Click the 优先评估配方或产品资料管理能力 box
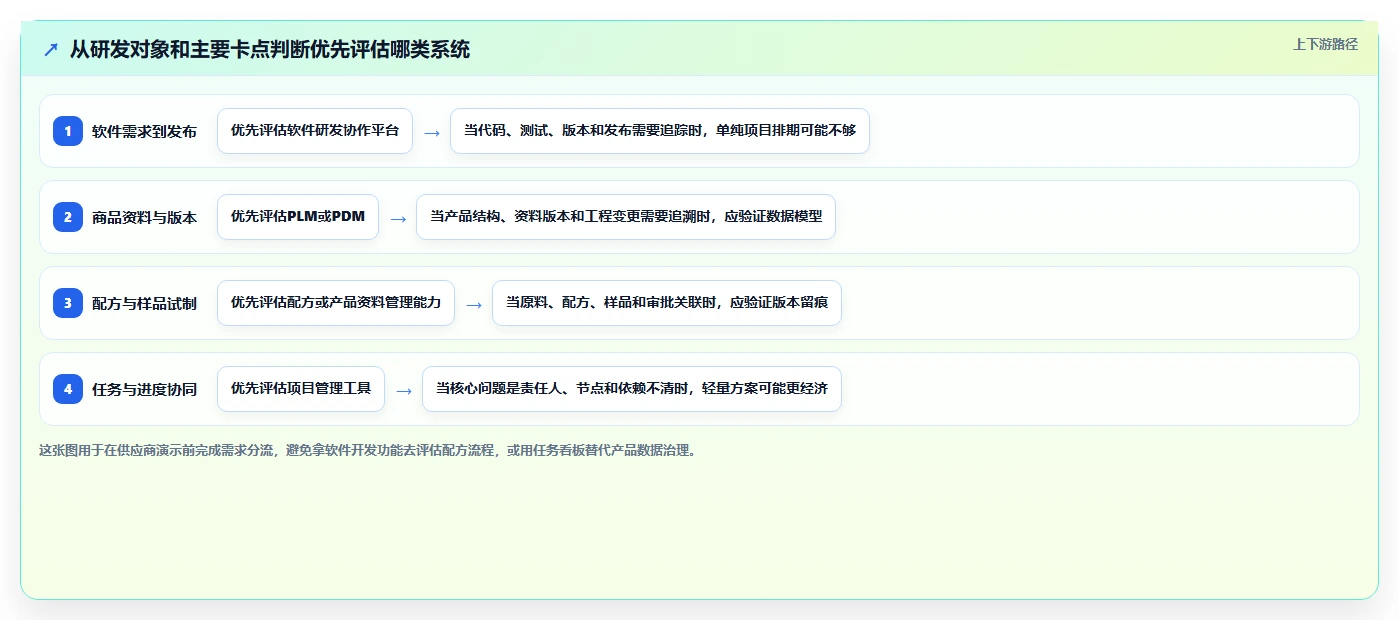The height and width of the screenshot is (620, 1399). click(336, 303)
